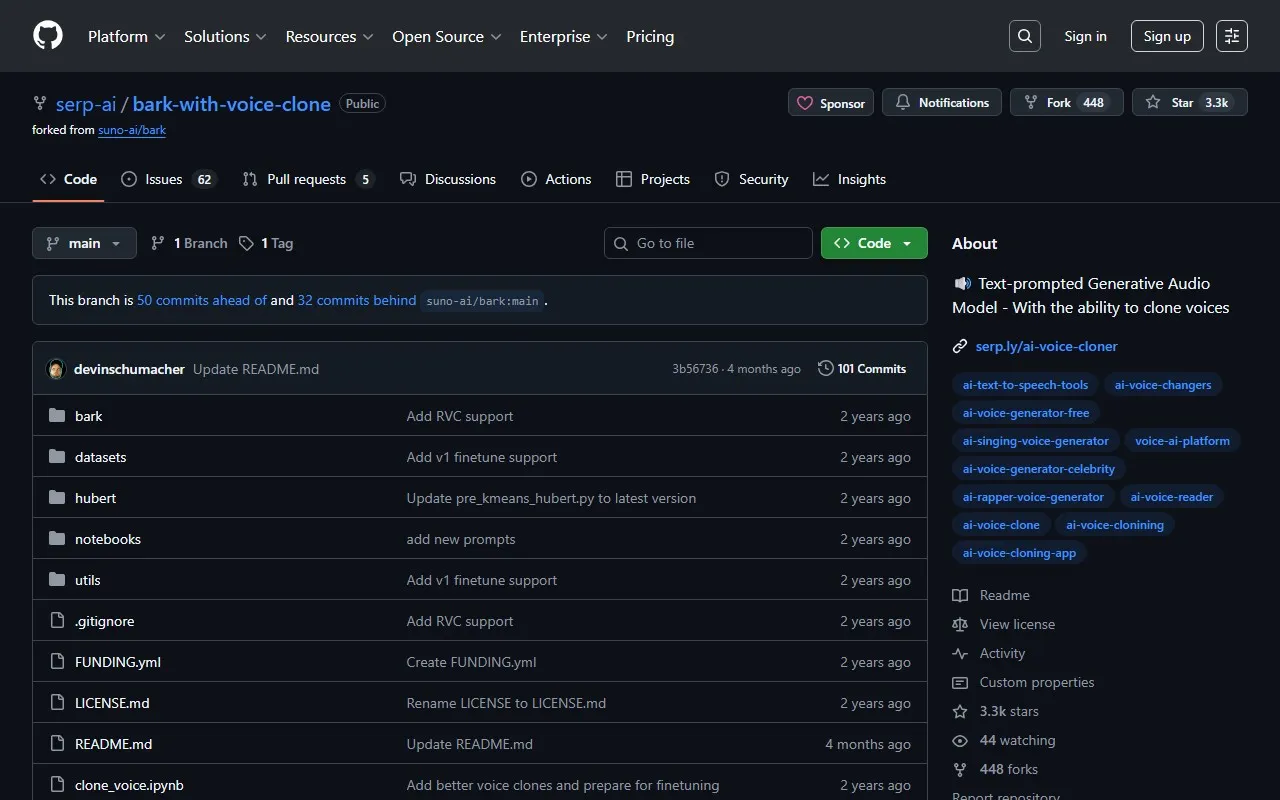Click the Notifications bell icon
This screenshot has width=1280, height=800.
point(903,101)
